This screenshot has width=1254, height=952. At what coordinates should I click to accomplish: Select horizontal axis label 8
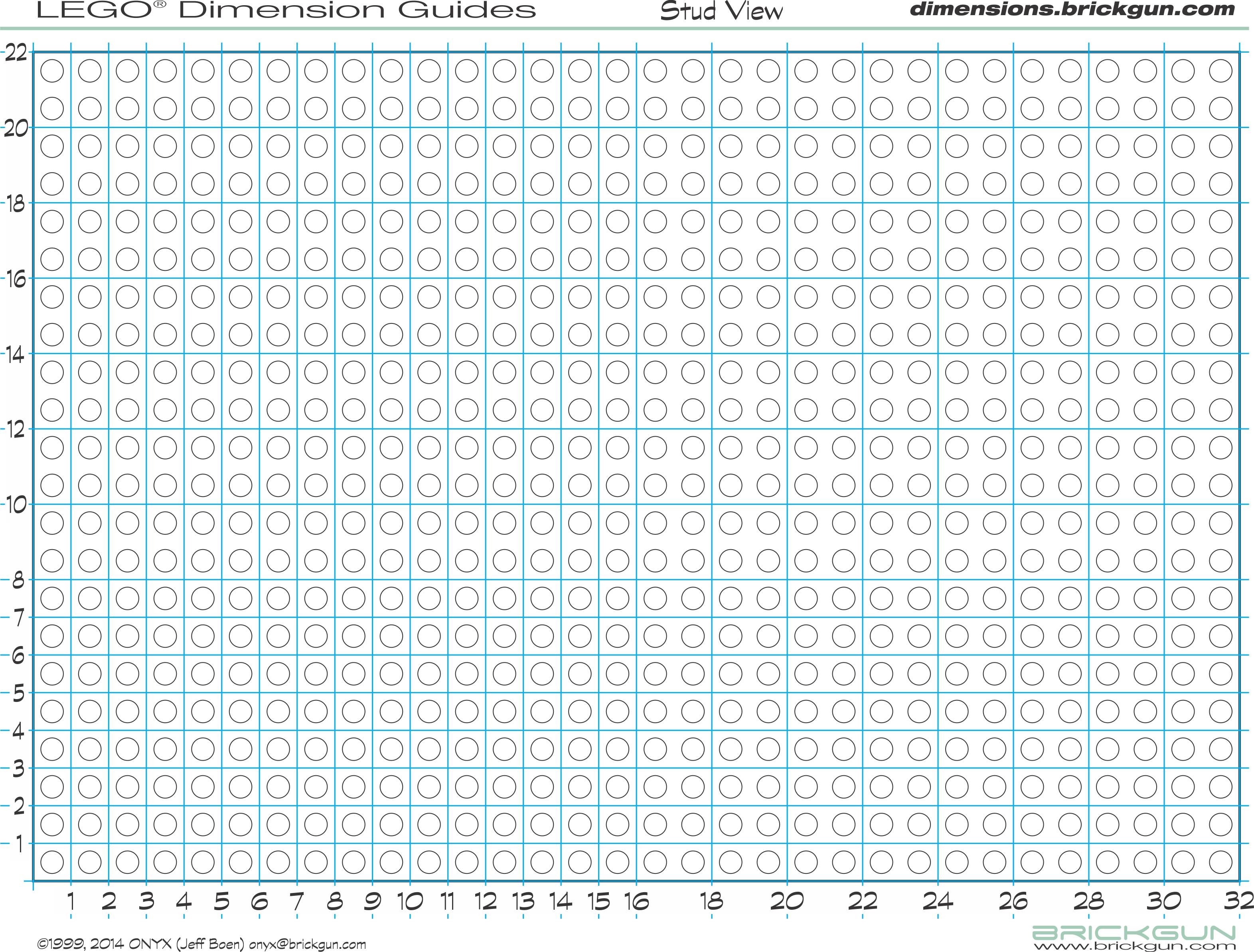click(x=335, y=901)
